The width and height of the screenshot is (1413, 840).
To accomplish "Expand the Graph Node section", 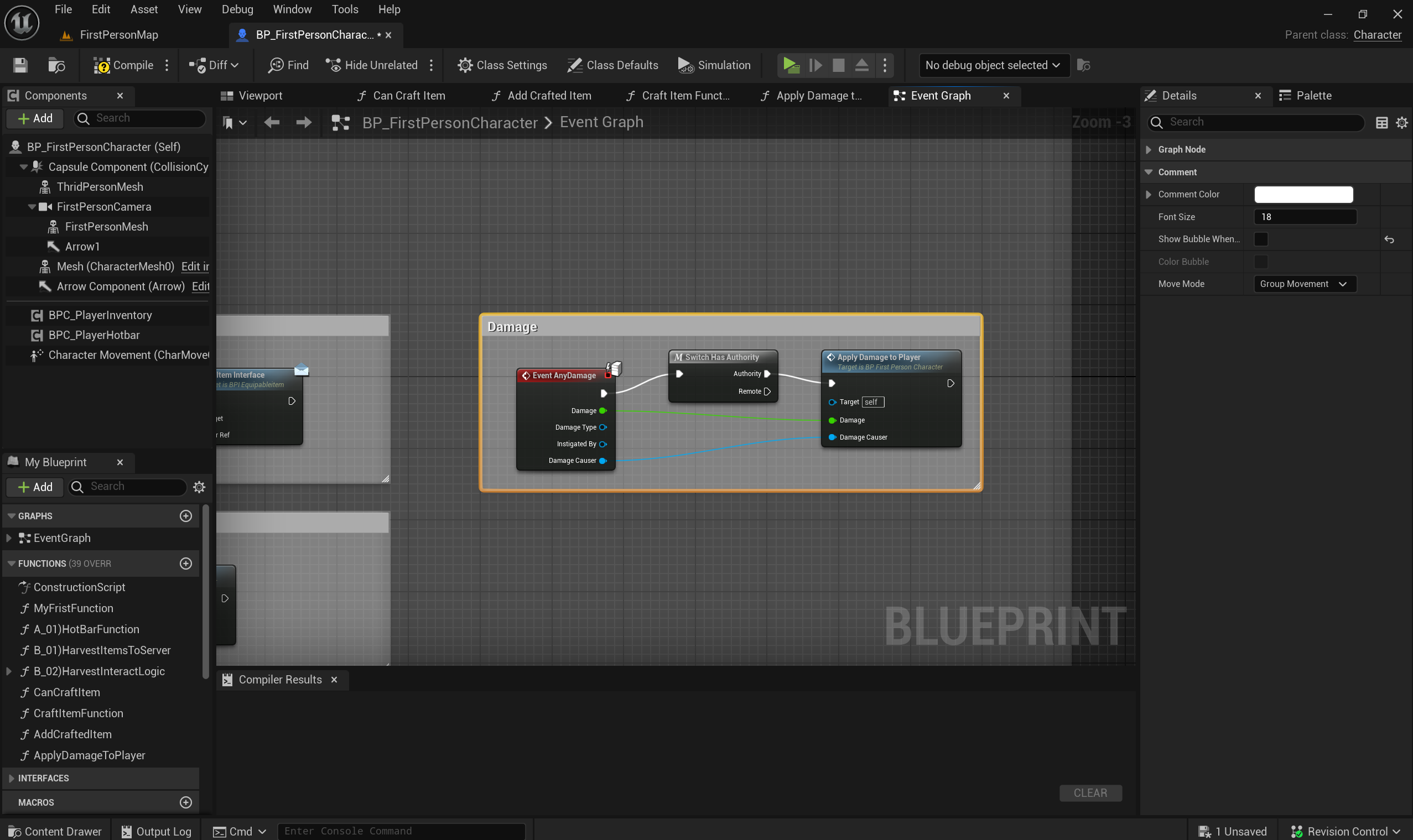I will 1149,149.
